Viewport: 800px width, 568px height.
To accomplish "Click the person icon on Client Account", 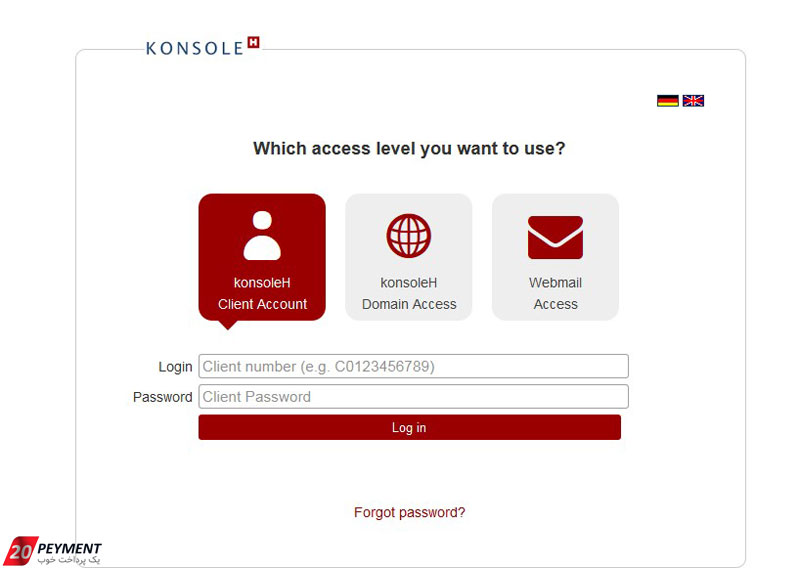I will click(262, 236).
